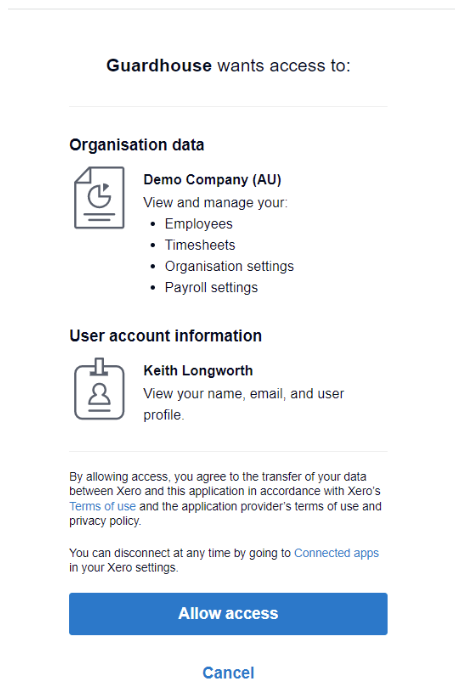Click the Timesheets permission item
The width and height of the screenshot is (464, 689).
(x=200, y=245)
